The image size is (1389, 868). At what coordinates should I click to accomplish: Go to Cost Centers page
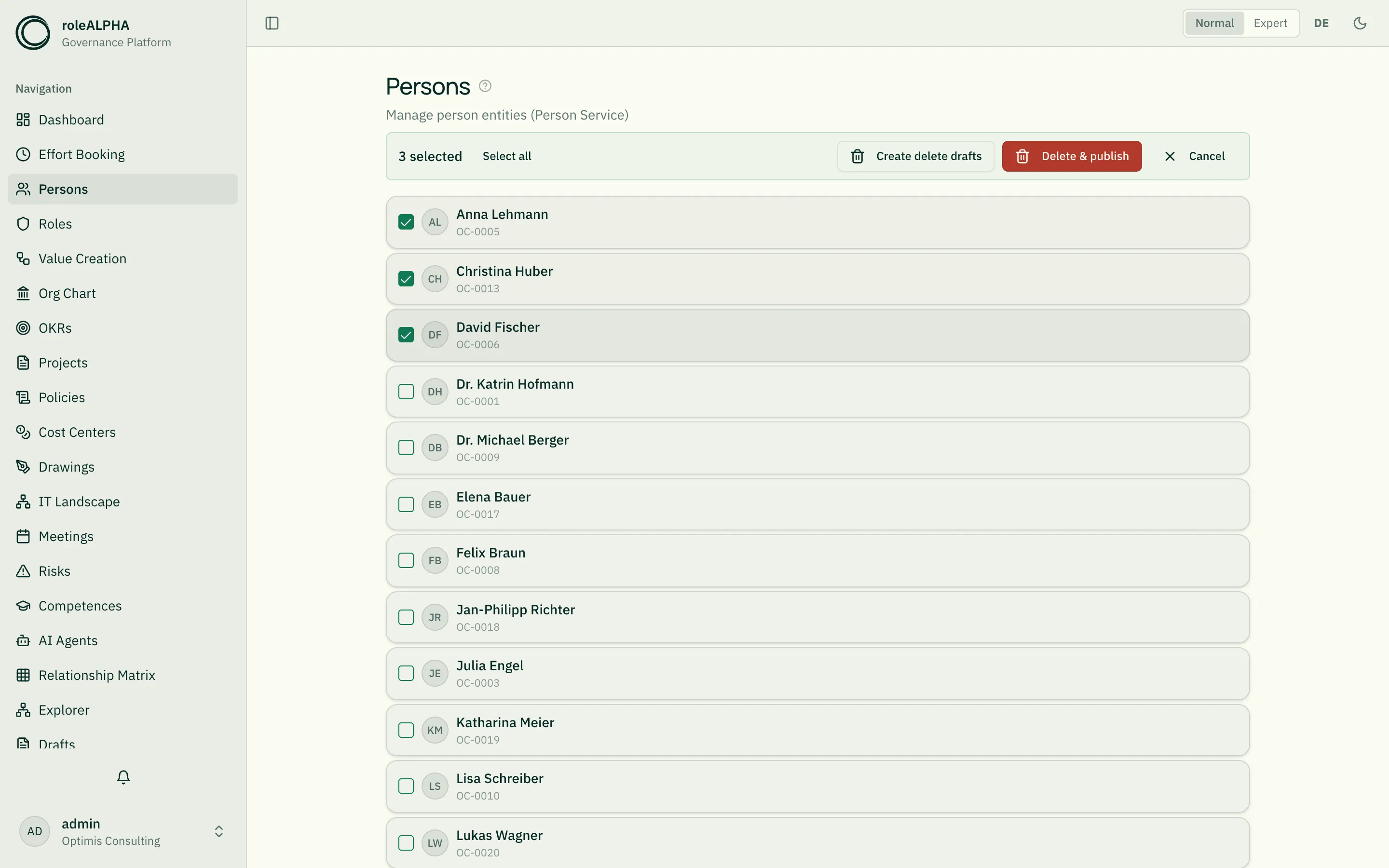123,432
